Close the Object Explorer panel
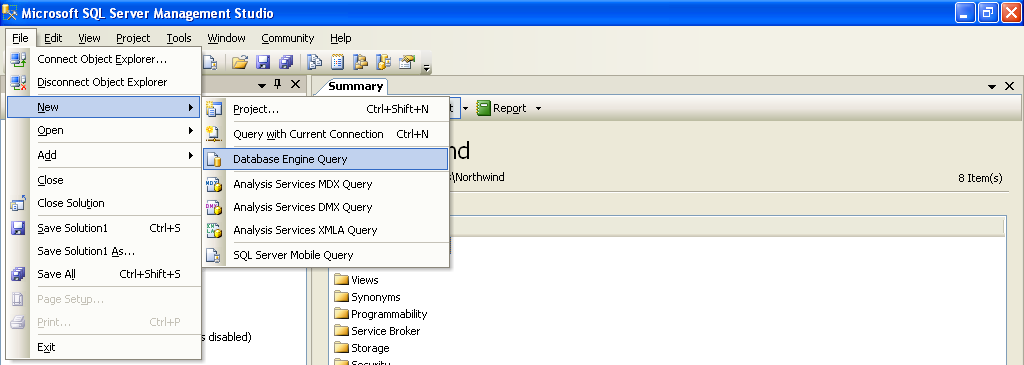The width and height of the screenshot is (1024, 365). [x=295, y=84]
